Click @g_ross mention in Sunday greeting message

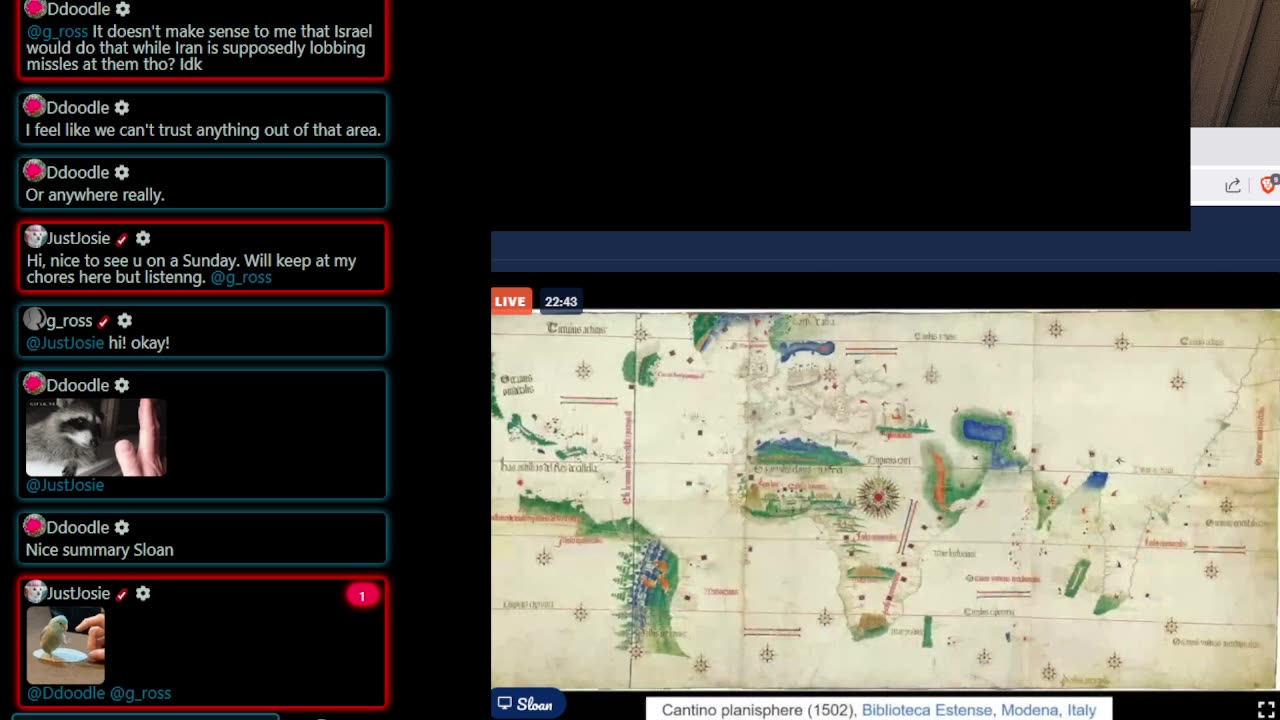[x=241, y=277]
